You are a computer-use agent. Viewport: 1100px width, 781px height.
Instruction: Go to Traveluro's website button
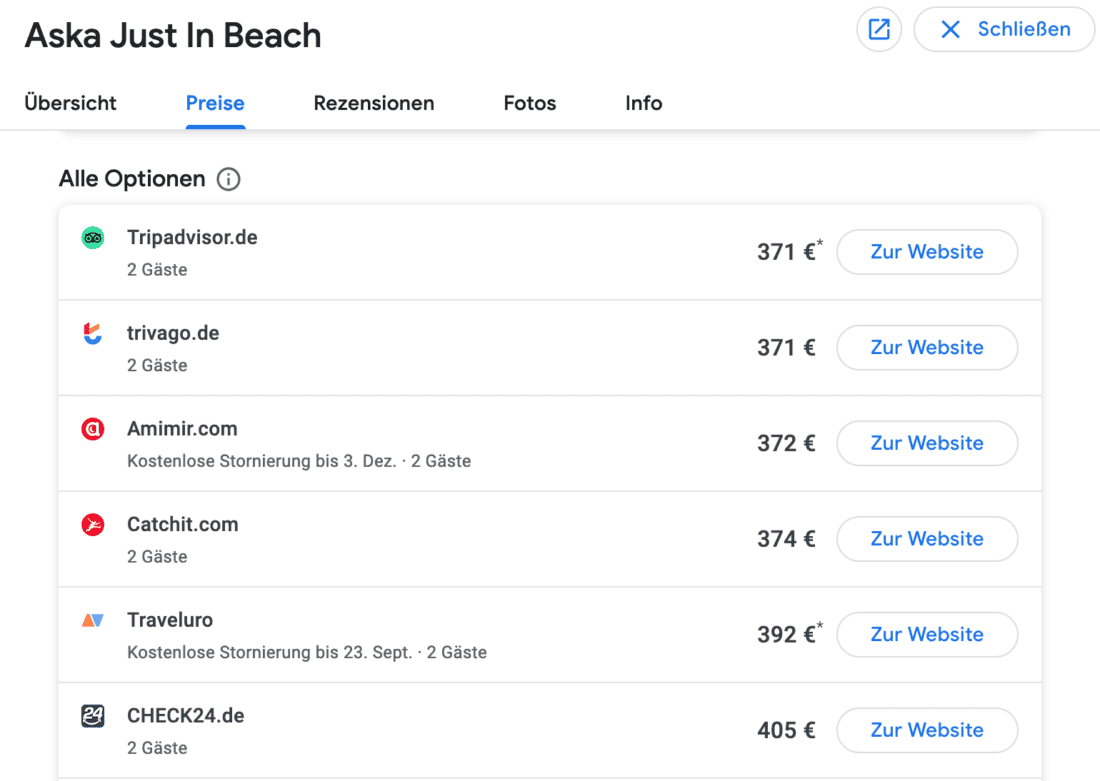point(927,634)
